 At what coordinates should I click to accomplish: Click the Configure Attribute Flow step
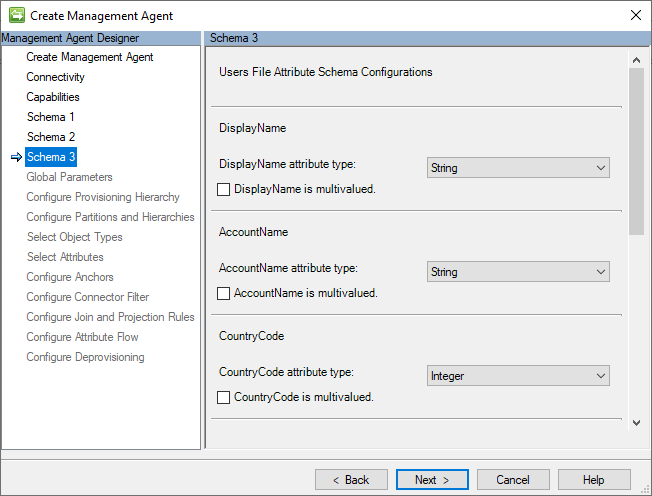pyautogui.click(x=82, y=336)
